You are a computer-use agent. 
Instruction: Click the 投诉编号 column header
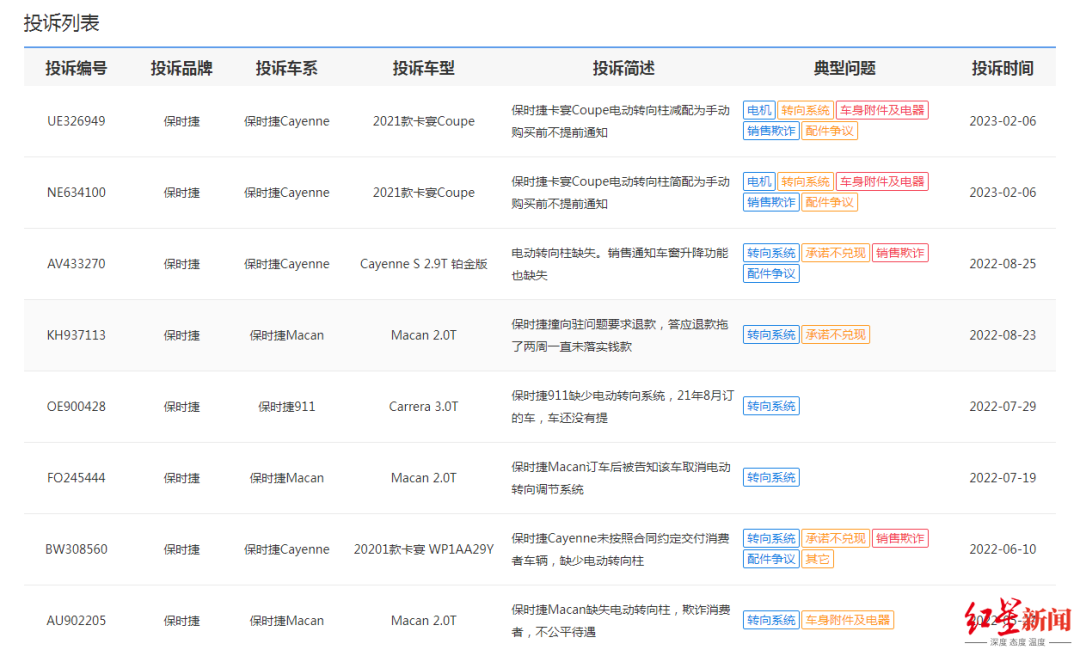pos(76,68)
